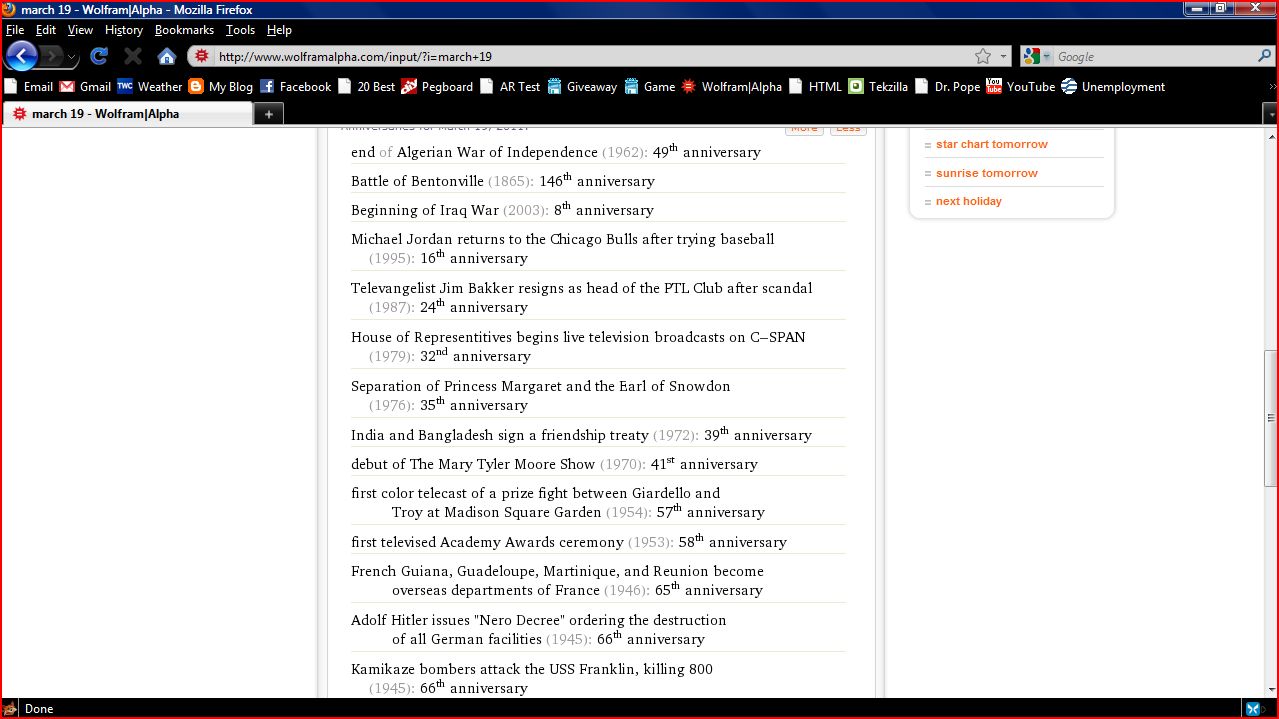
Task: Open the YouTube bookmark
Action: pyautogui.click(x=1020, y=87)
